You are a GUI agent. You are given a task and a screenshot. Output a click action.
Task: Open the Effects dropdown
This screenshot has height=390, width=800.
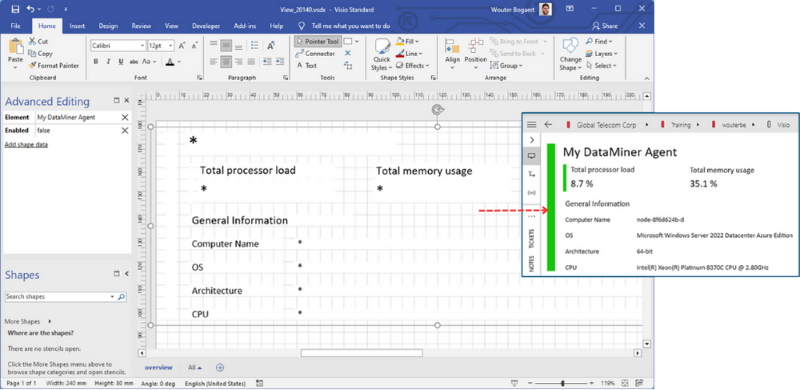(412, 65)
